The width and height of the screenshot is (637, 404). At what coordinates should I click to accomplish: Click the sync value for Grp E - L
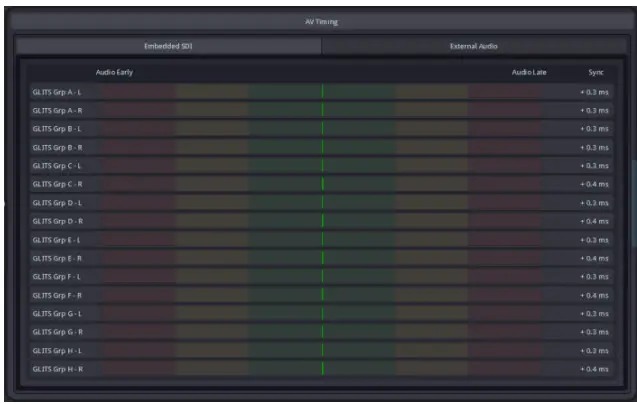click(x=594, y=240)
